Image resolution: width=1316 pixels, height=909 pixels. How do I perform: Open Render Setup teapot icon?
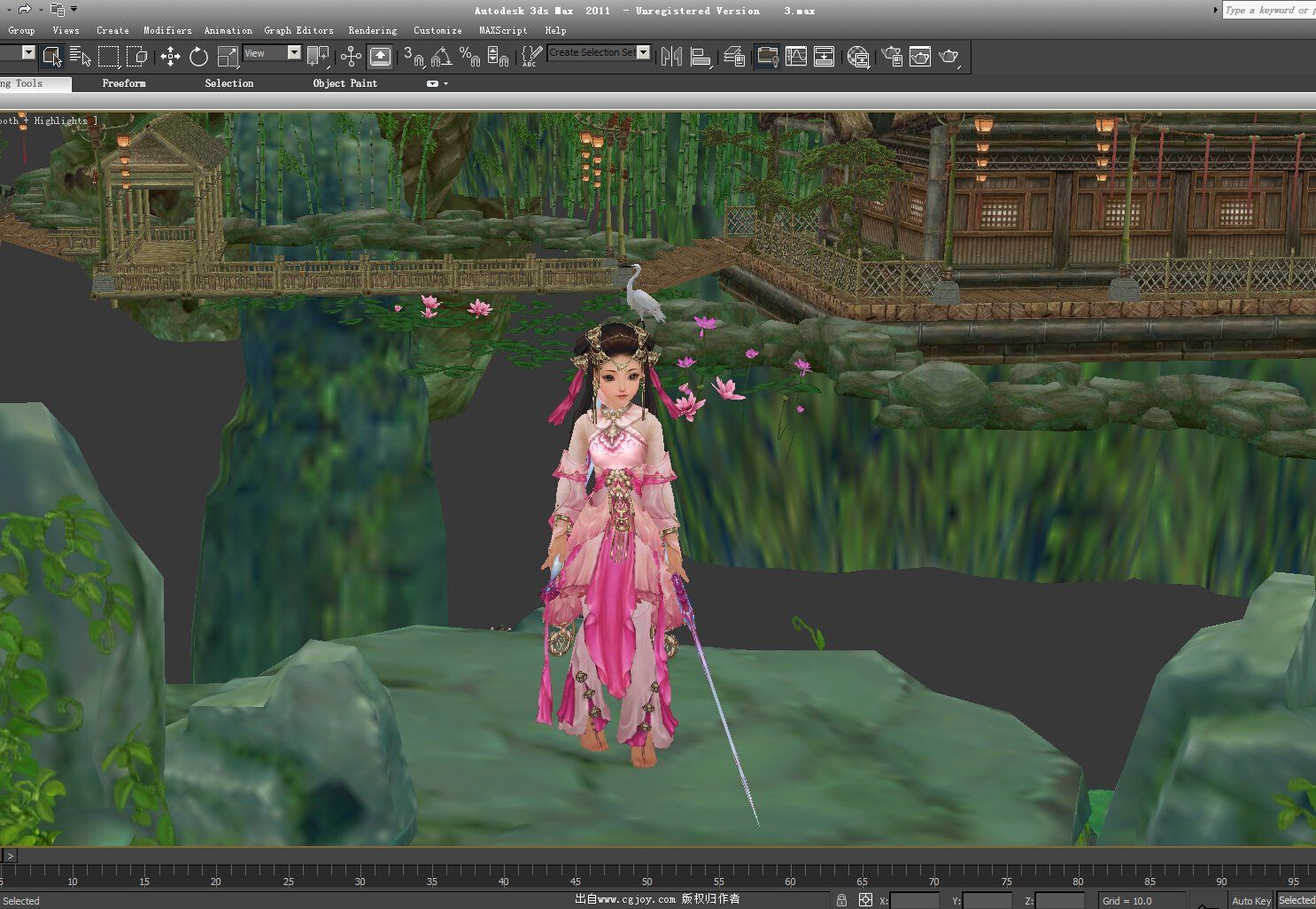tap(892, 57)
